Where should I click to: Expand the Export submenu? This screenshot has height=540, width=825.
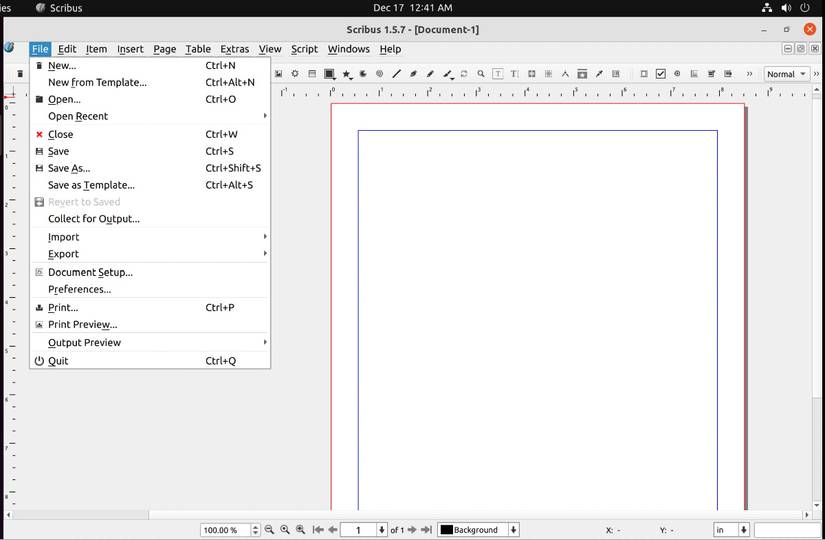click(x=150, y=254)
